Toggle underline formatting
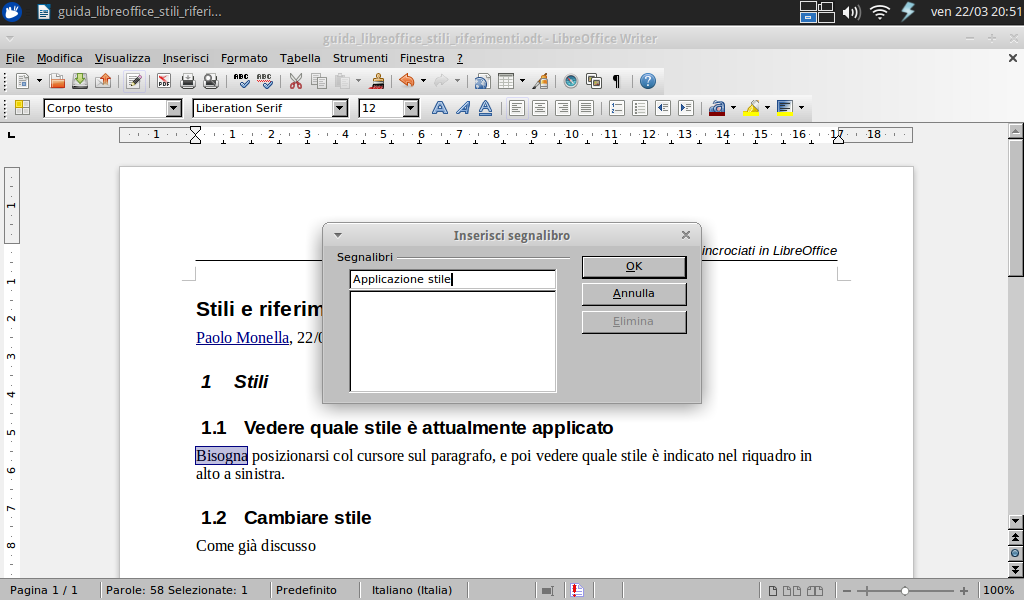Image resolution: width=1024 pixels, height=600 pixels. (485, 108)
